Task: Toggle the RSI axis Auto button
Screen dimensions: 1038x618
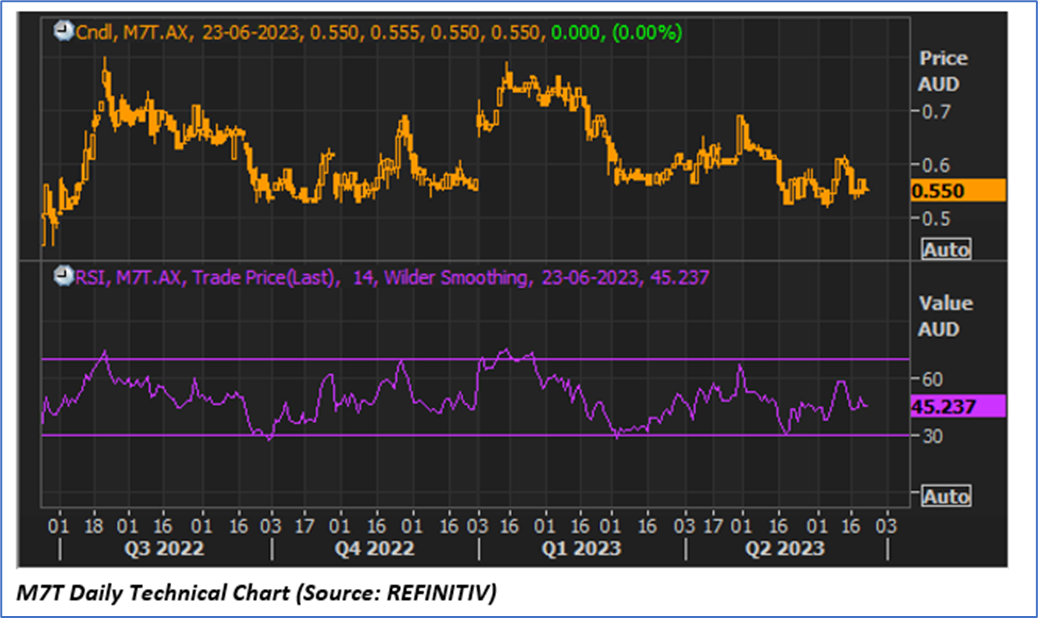Action: [947, 496]
